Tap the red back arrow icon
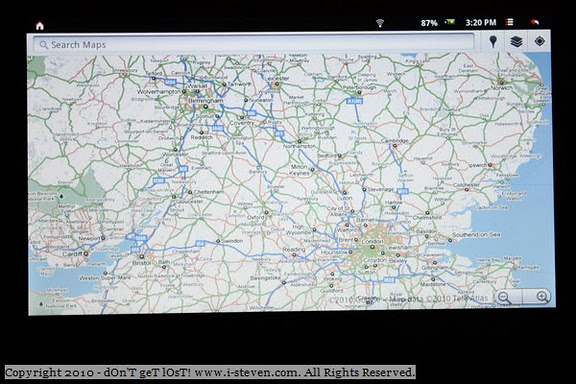This screenshot has width=576, height=384. [535, 22]
